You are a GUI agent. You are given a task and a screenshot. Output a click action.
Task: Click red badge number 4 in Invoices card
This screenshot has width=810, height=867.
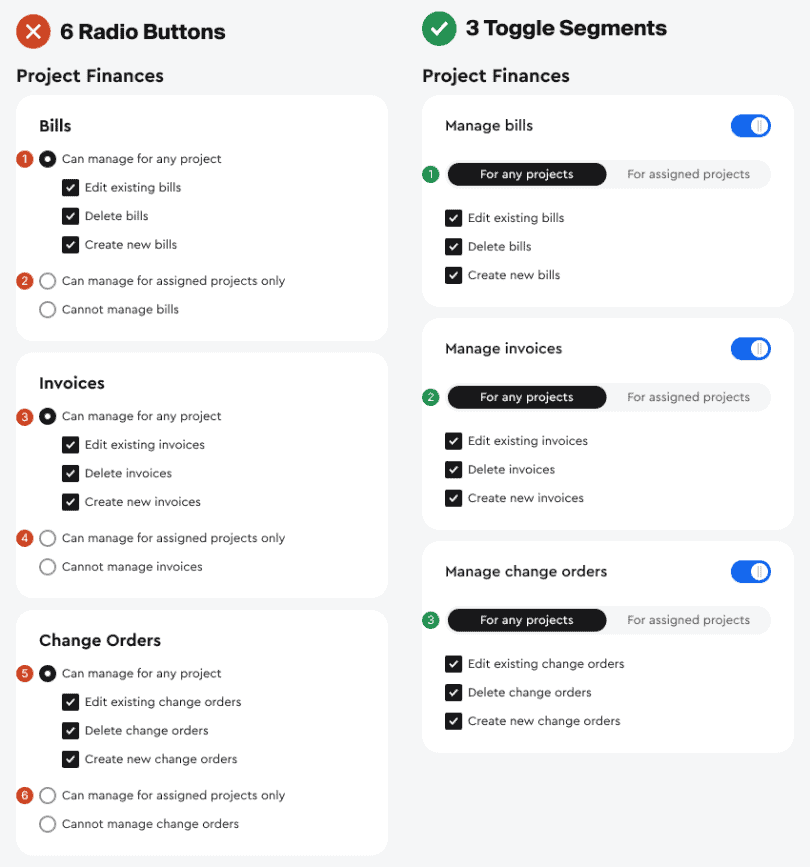25,538
